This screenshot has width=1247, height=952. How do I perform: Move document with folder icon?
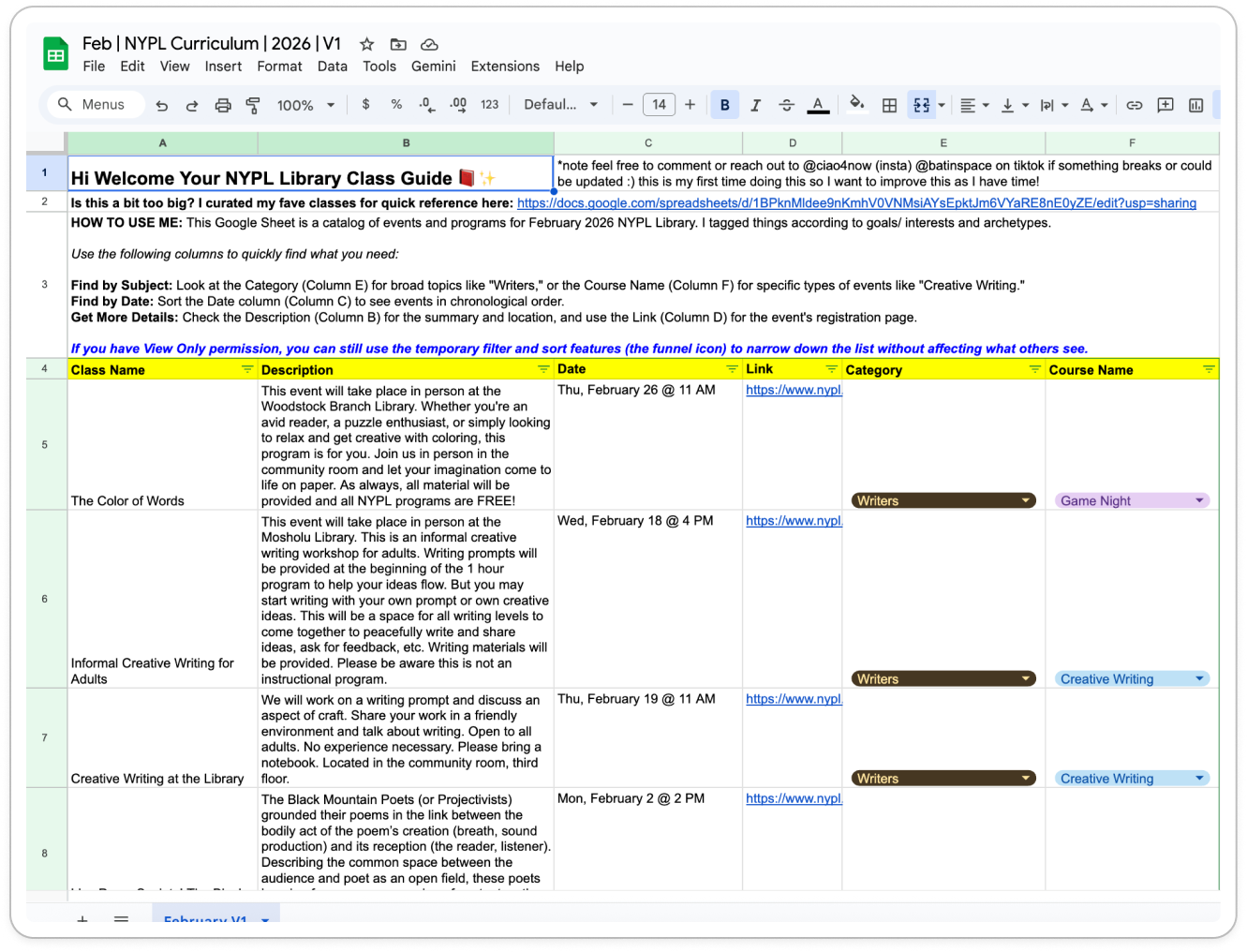(398, 44)
